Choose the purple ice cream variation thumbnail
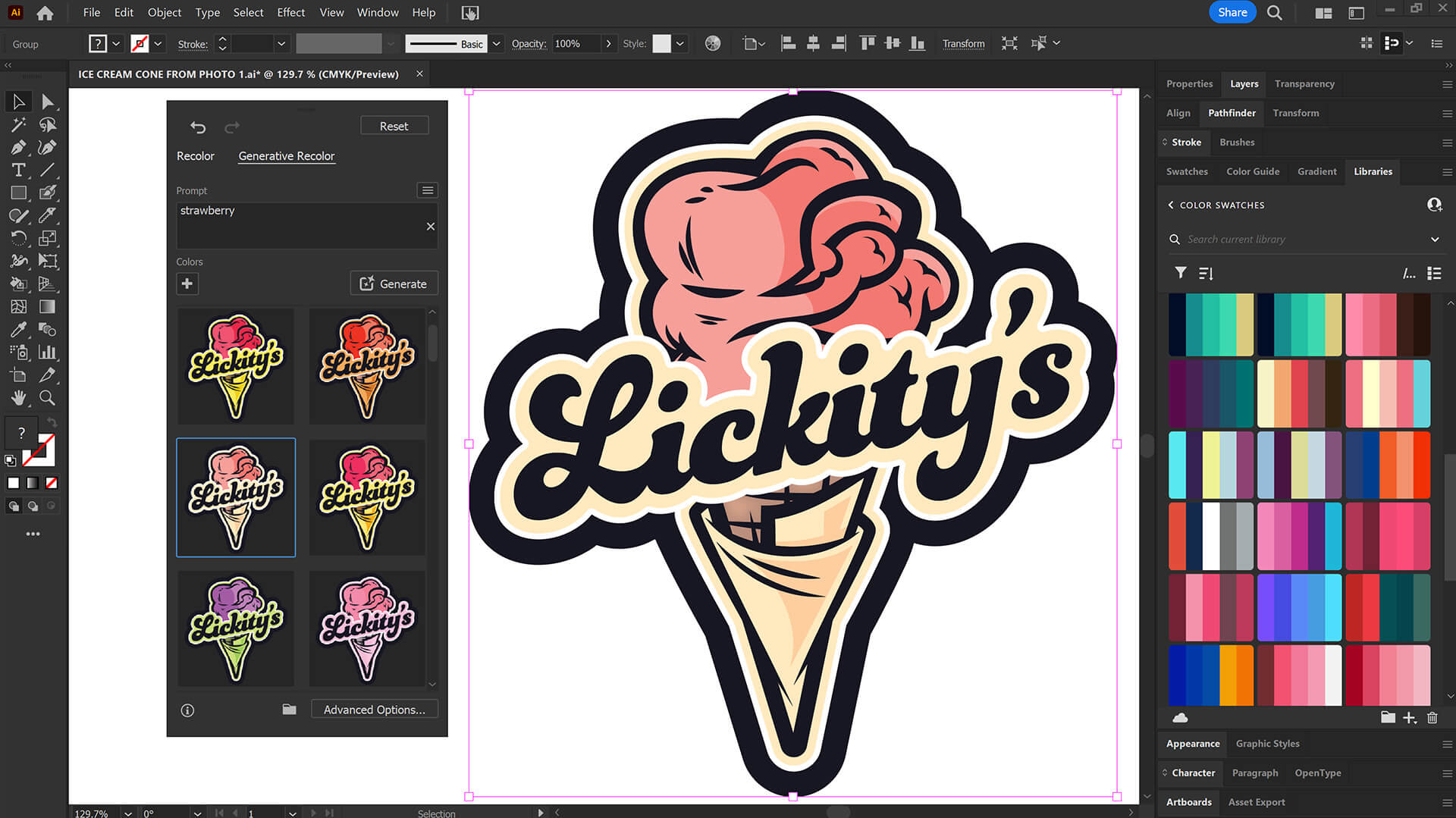This screenshot has width=1456, height=818. pos(236,628)
